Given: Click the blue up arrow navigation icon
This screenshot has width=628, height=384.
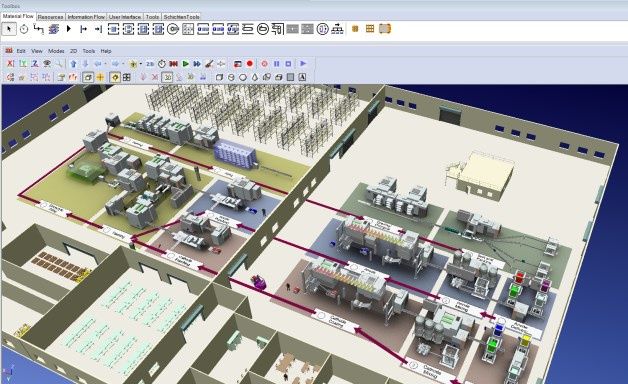Looking at the screenshot, I should [x=73, y=64].
